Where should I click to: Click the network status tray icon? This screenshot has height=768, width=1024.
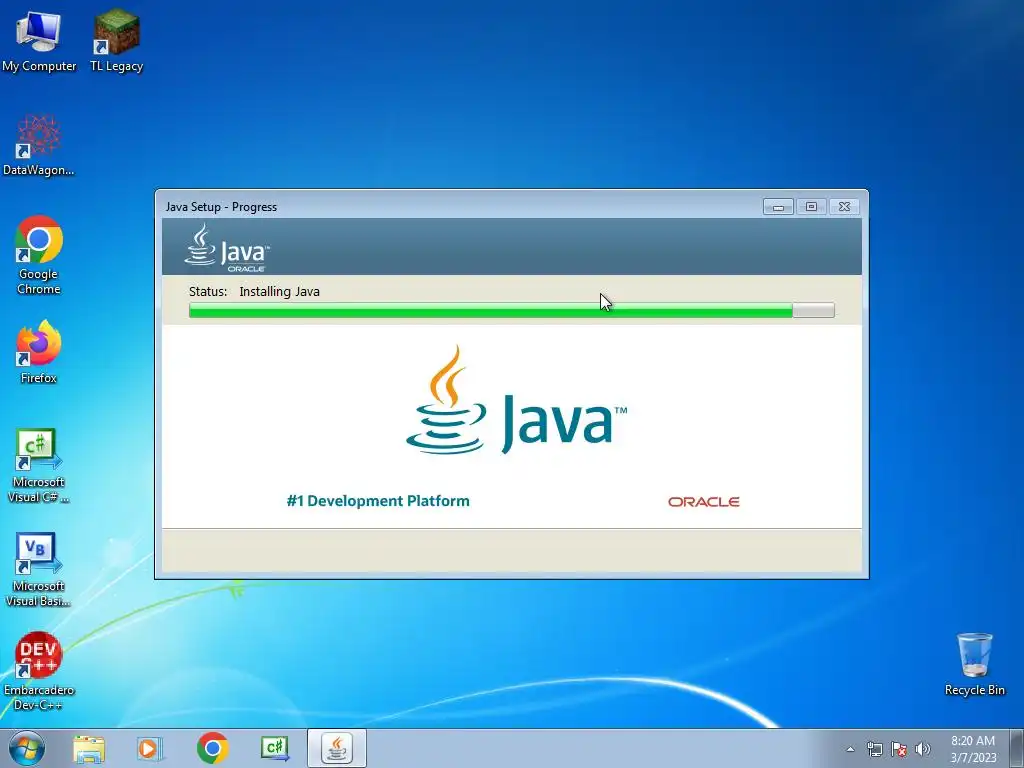(874, 749)
